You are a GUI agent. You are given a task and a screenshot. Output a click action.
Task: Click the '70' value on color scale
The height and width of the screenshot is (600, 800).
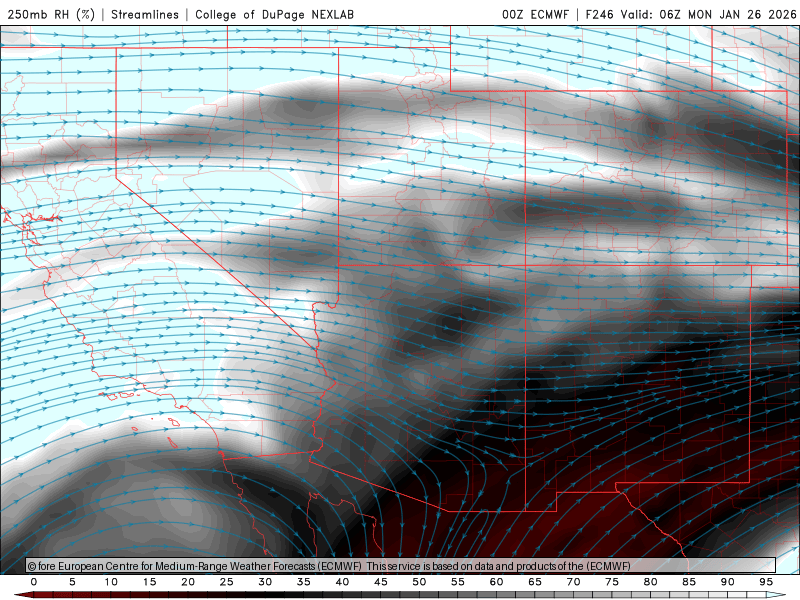coord(573,582)
